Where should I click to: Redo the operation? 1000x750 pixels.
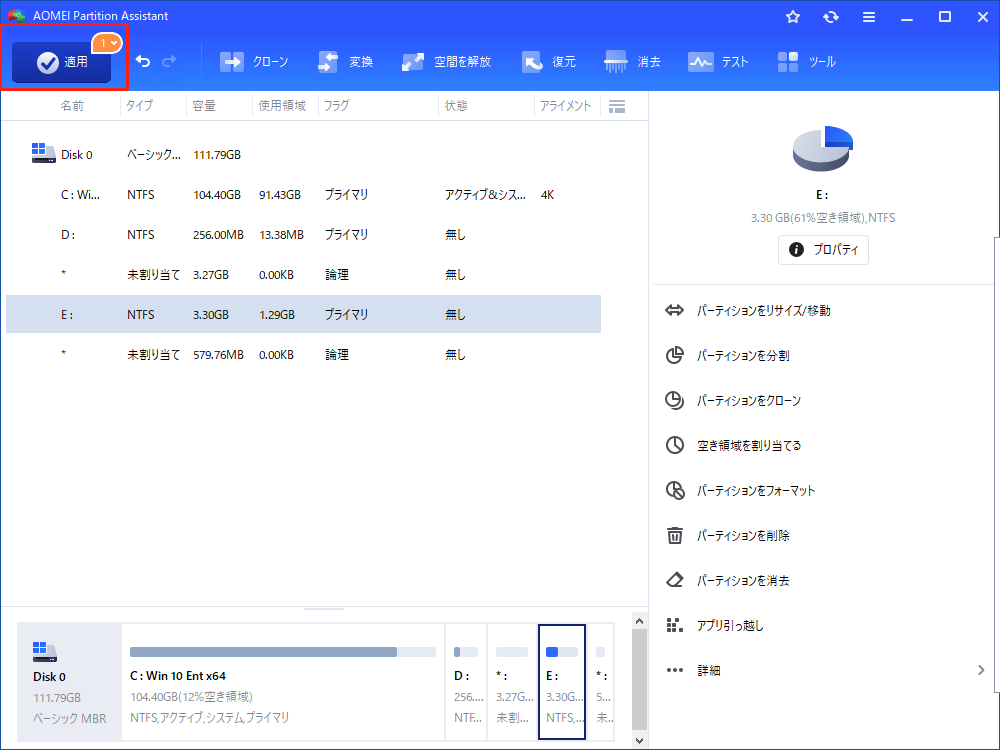click(x=169, y=61)
